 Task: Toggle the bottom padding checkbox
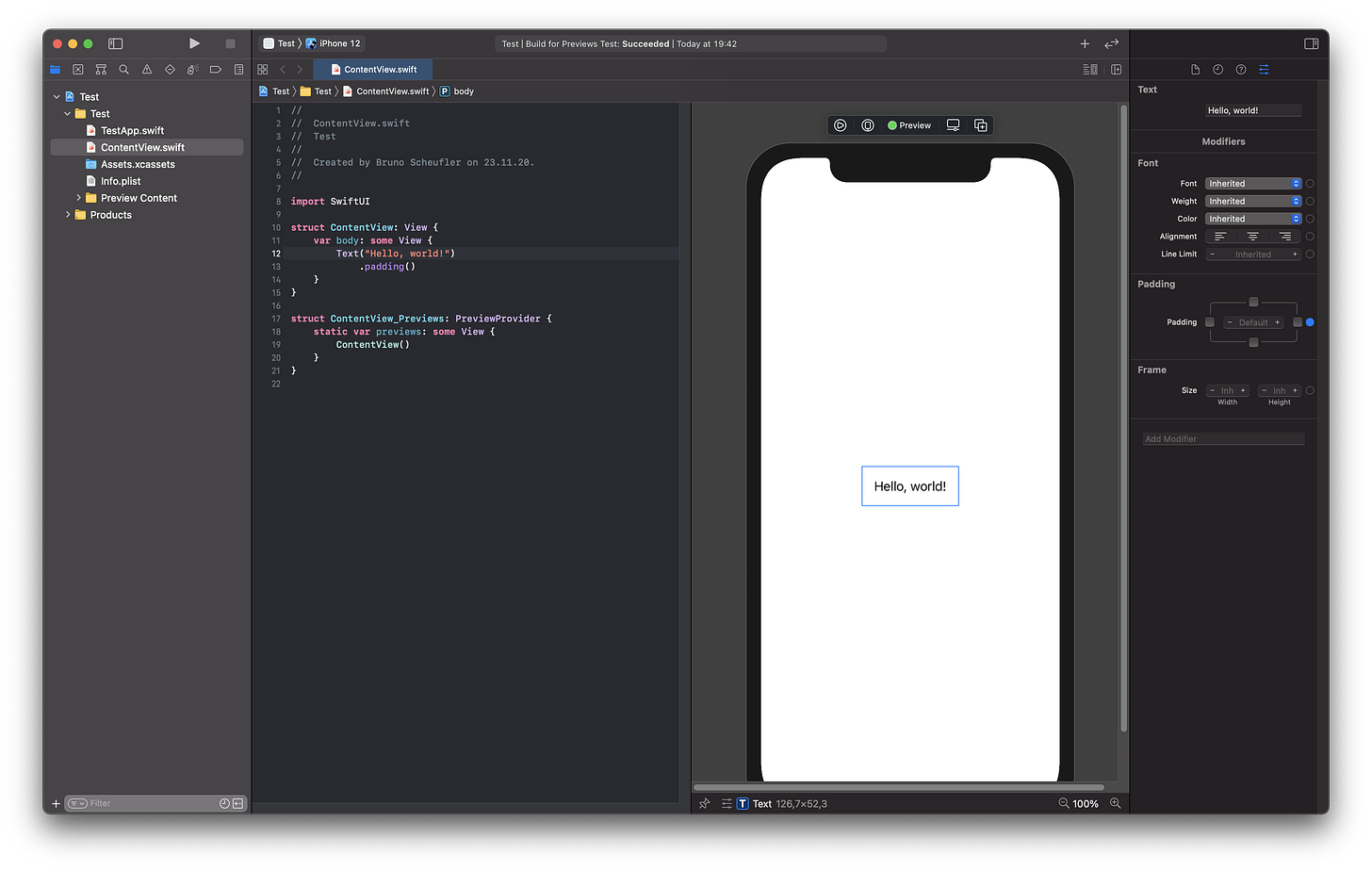1253,343
